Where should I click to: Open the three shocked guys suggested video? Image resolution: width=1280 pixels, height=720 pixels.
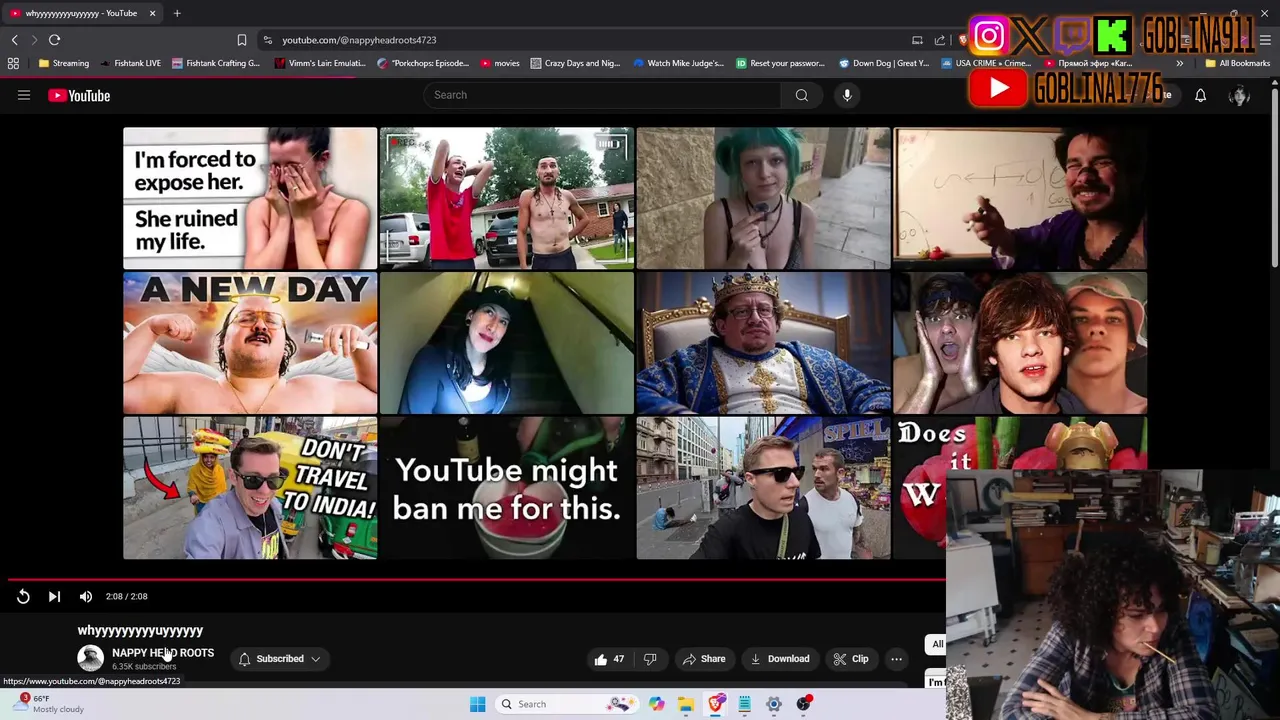coord(1020,343)
